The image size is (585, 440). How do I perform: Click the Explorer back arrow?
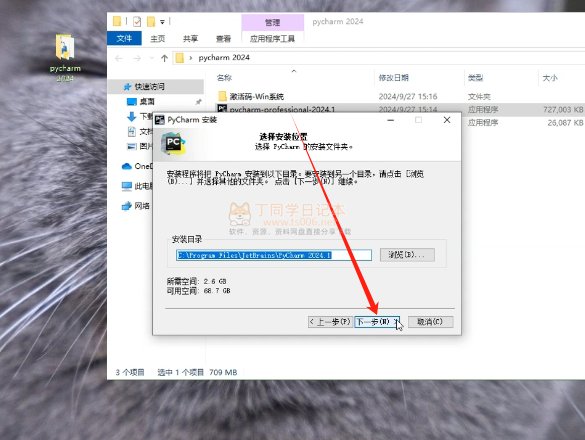119,58
